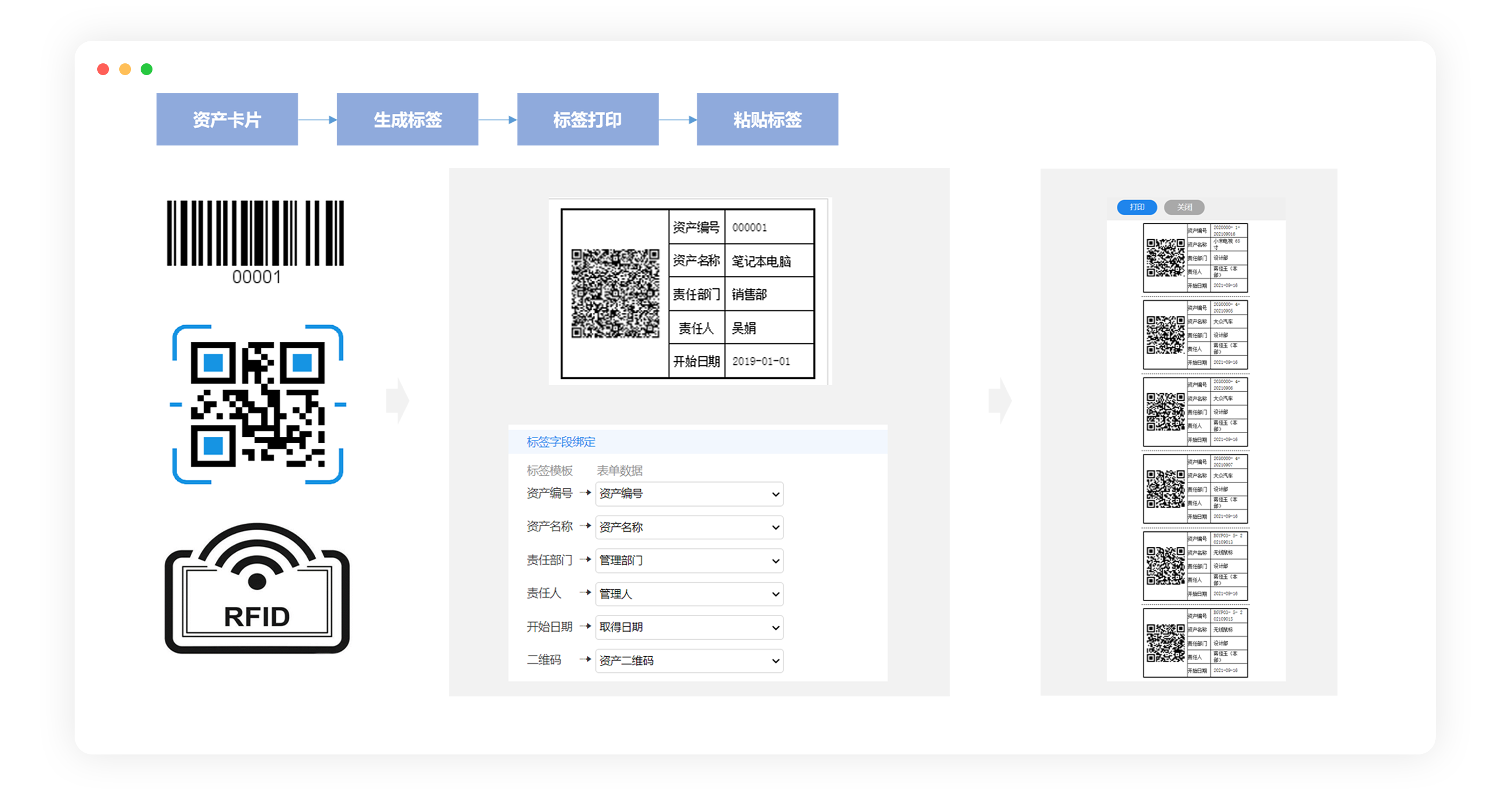Select the blue-framed QR code scan icon
This screenshot has height=799, width=1512.
tap(258, 404)
